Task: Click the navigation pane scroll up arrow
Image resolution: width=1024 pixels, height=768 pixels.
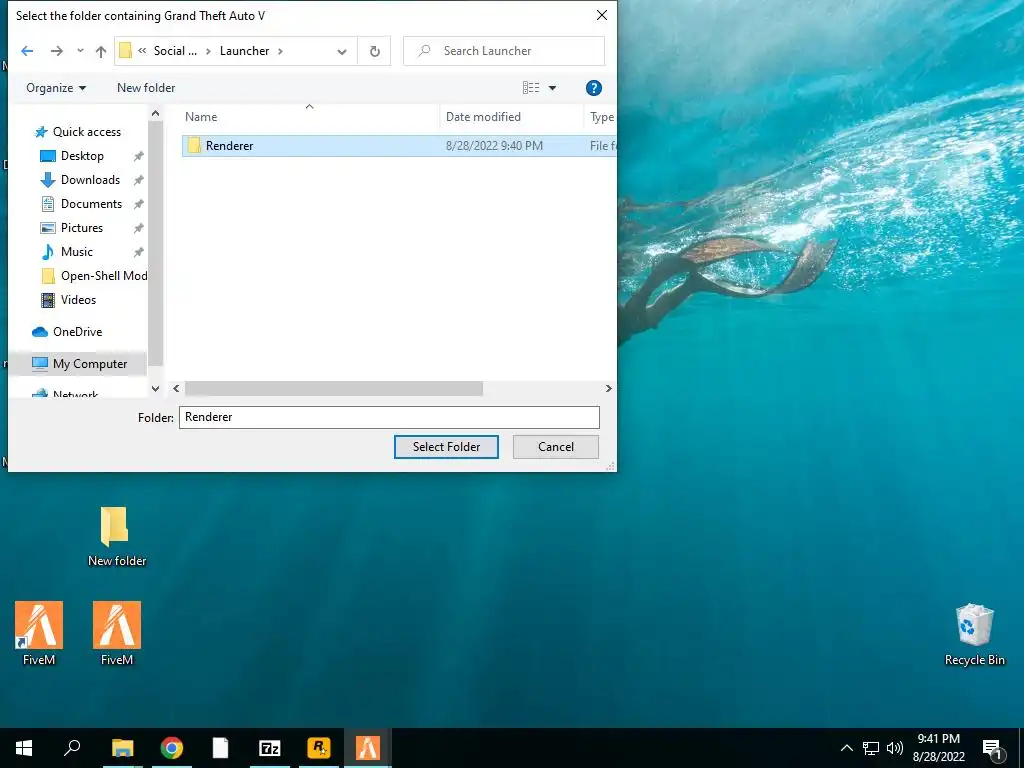Action: [x=155, y=114]
